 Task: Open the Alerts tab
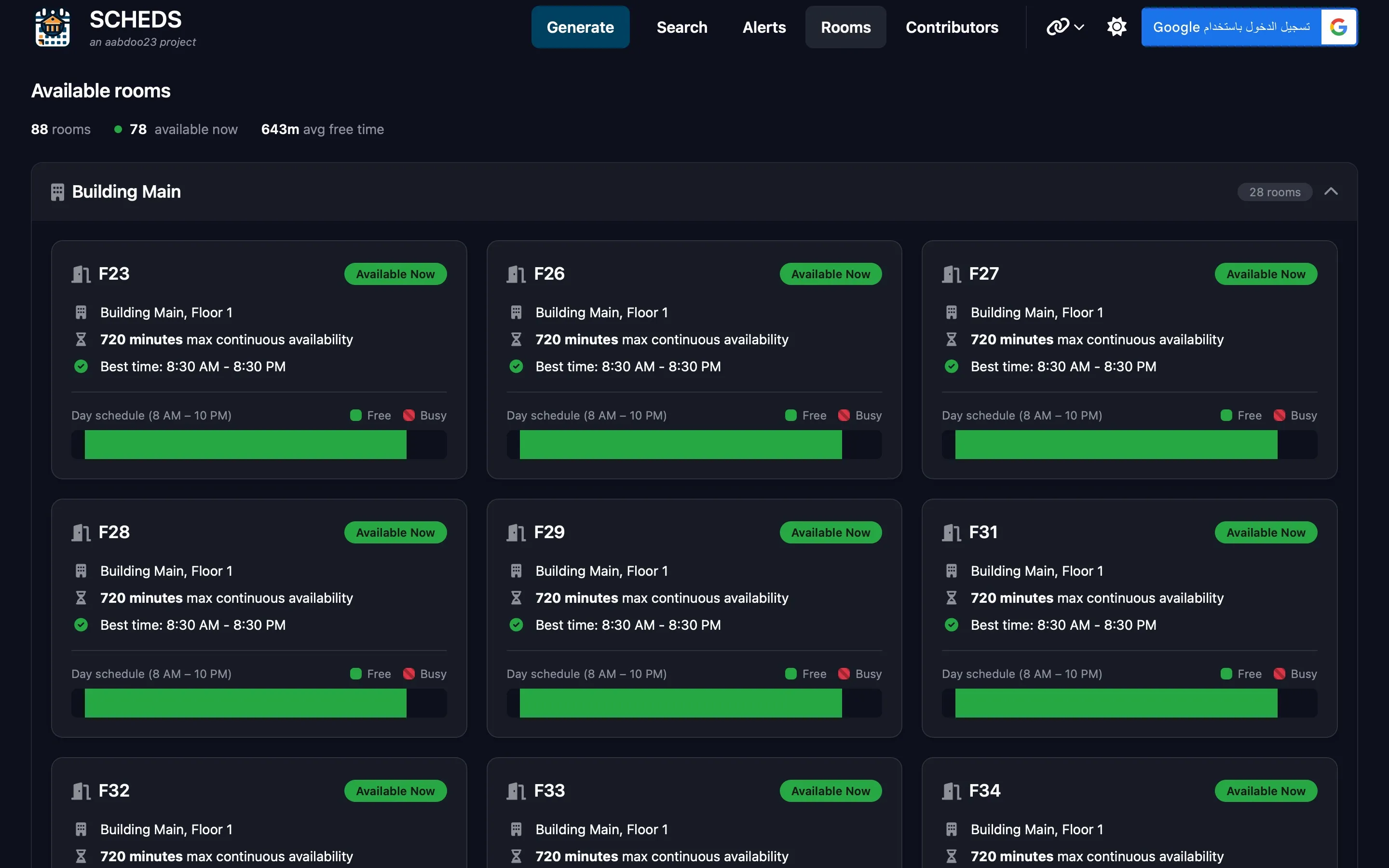[764, 27]
